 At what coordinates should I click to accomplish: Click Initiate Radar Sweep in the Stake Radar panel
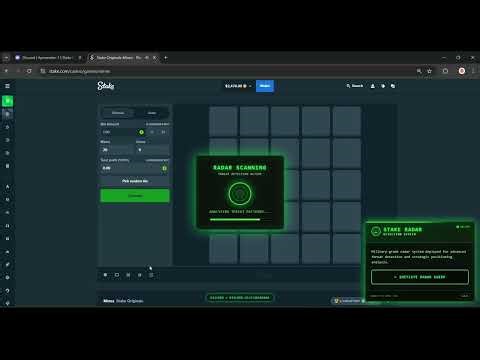coord(420,277)
